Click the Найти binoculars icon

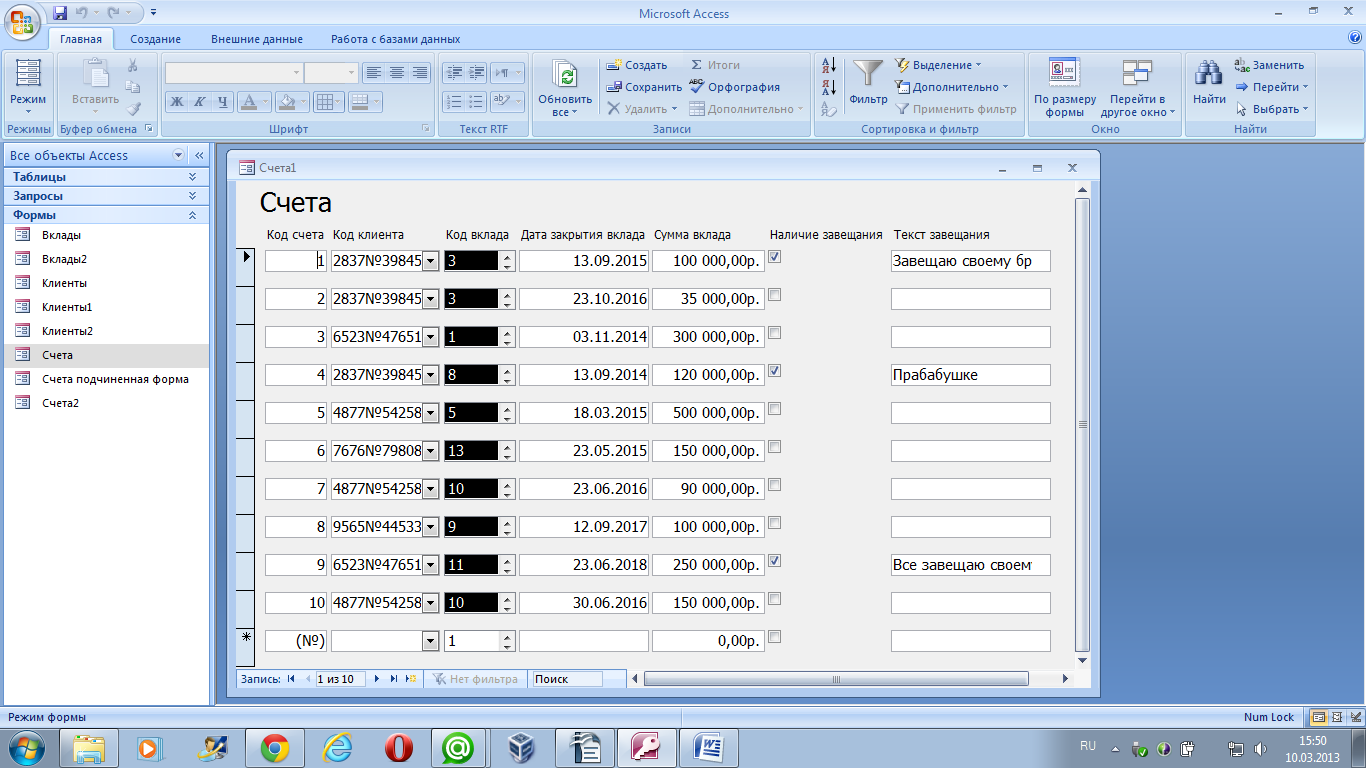point(1209,82)
